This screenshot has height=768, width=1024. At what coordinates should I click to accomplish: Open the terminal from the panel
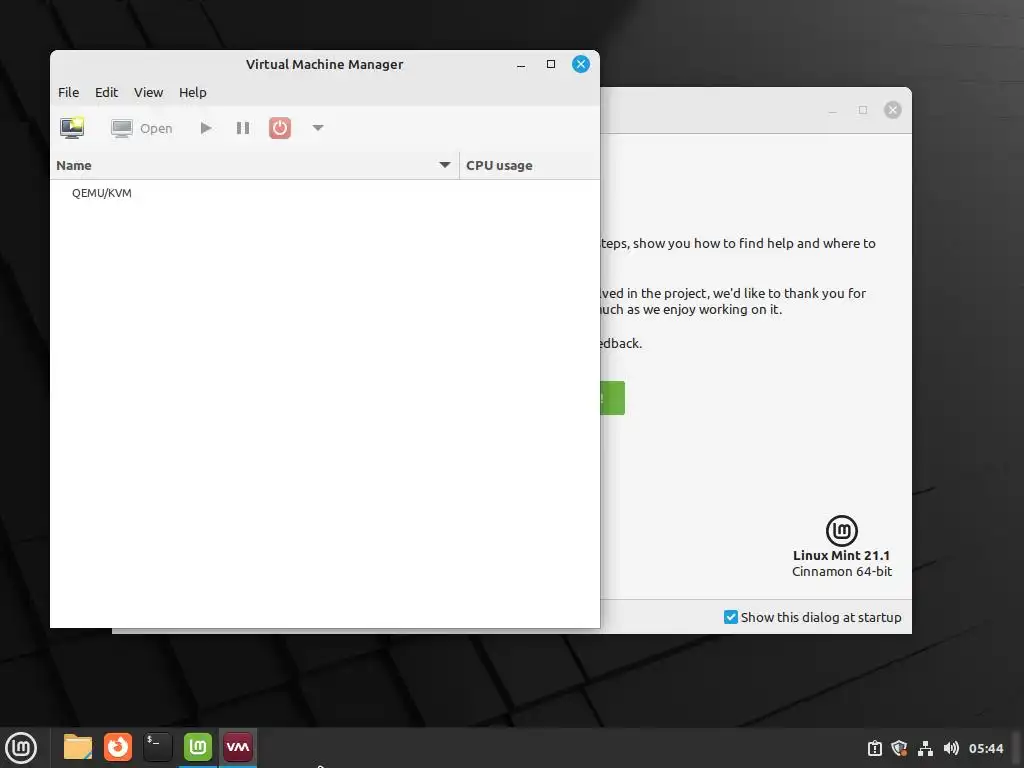(x=157, y=747)
